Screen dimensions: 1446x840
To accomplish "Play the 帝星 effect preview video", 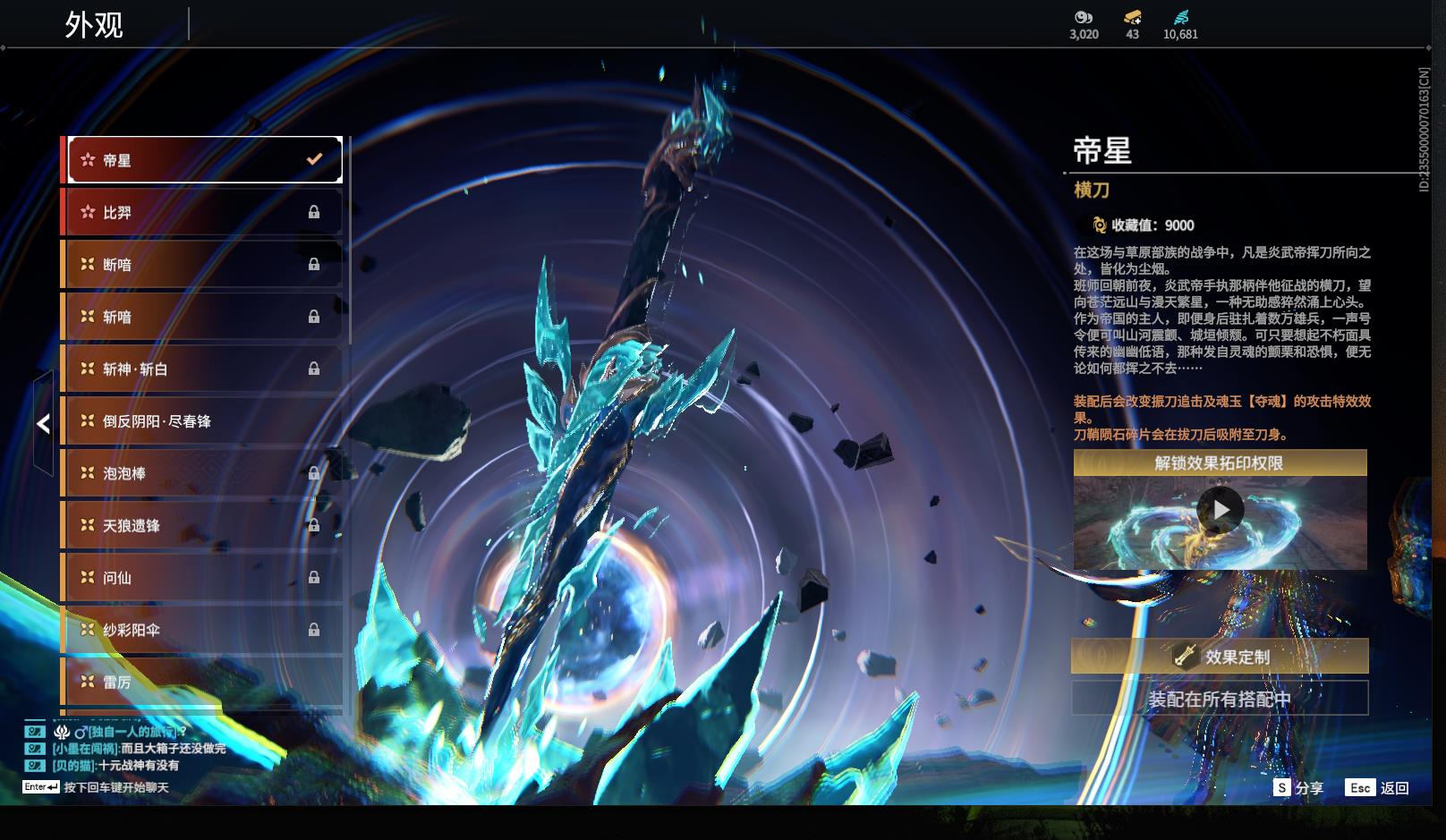I will pyautogui.click(x=1221, y=510).
